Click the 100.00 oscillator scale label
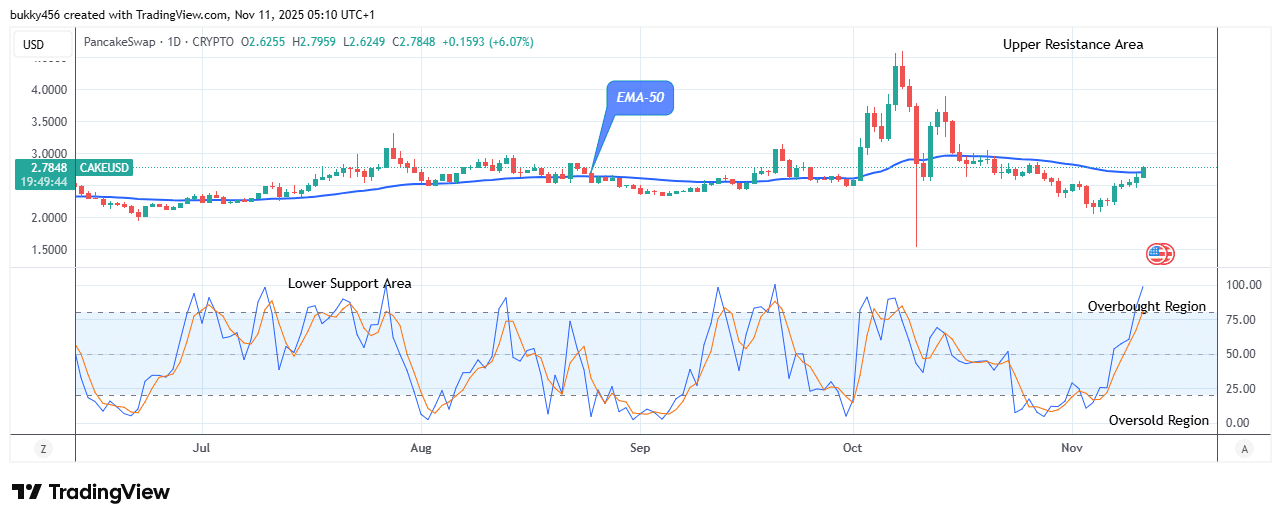1281x522 pixels. pyautogui.click(x=1245, y=285)
